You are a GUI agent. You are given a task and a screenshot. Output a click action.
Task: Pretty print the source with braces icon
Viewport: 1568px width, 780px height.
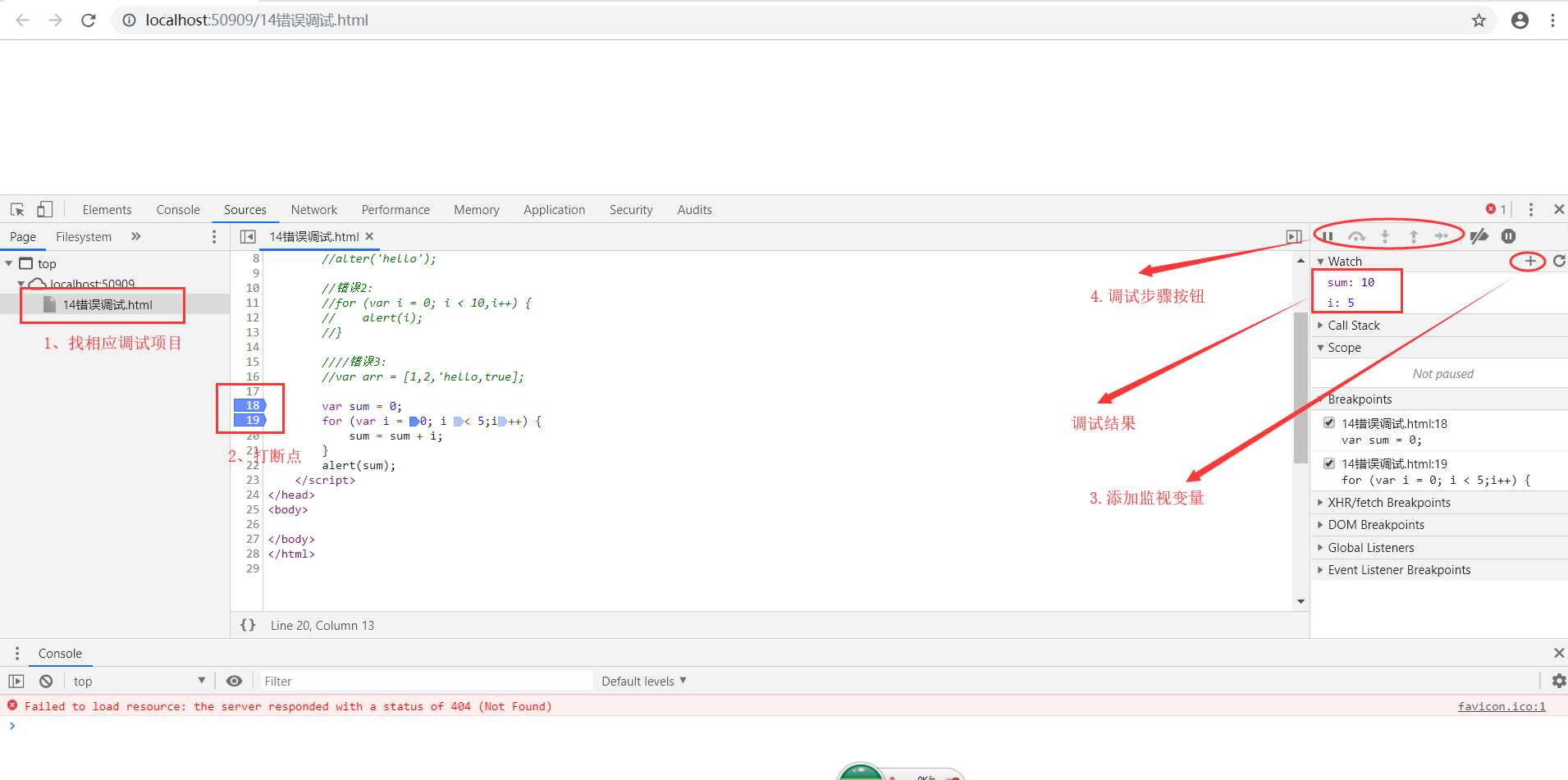click(x=248, y=625)
